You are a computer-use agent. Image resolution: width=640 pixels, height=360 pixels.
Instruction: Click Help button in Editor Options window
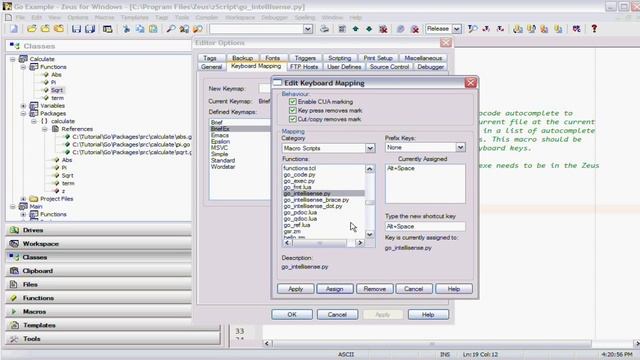428,315
